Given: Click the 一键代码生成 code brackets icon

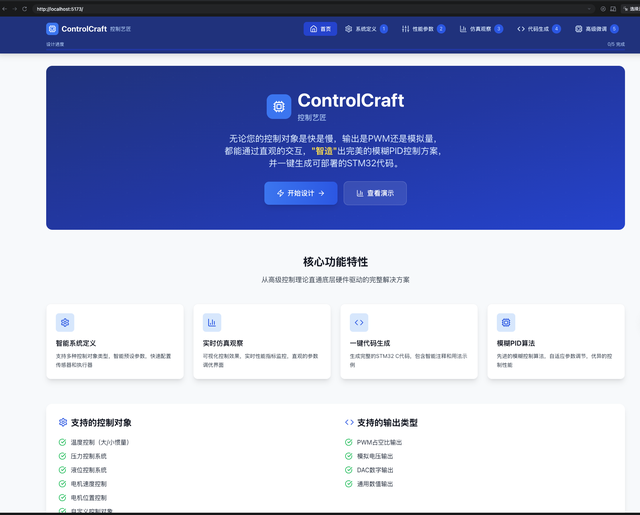Looking at the screenshot, I should (359, 322).
